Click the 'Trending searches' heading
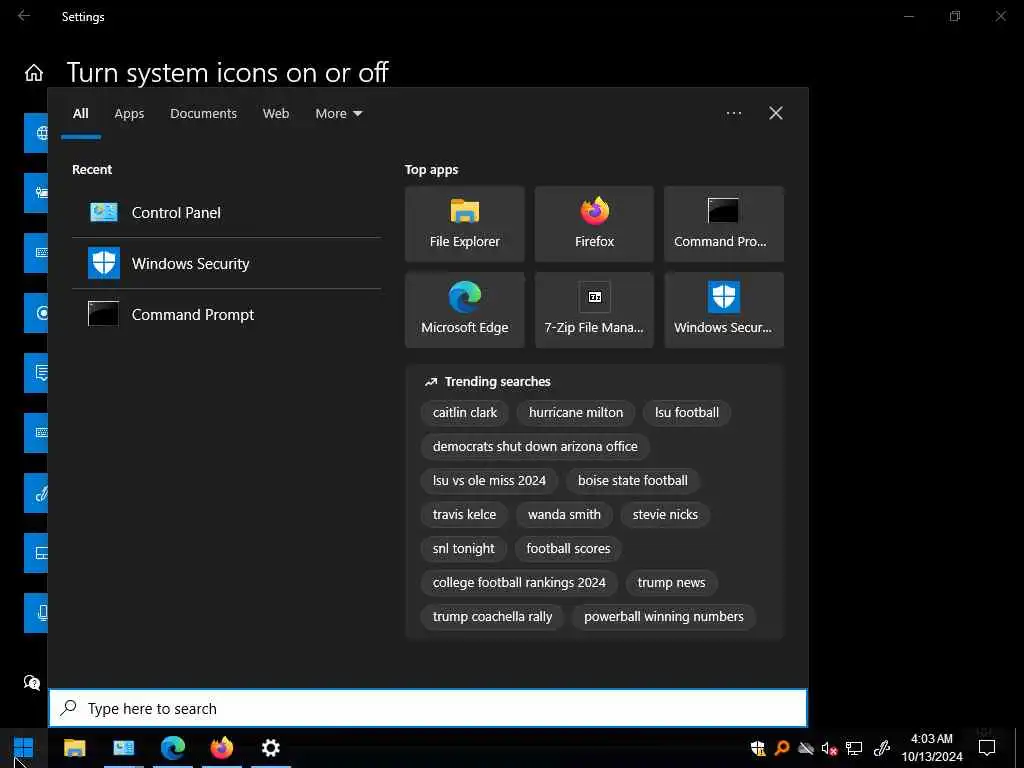The height and width of the screenshot is (768, 1024). coord(498,381)
